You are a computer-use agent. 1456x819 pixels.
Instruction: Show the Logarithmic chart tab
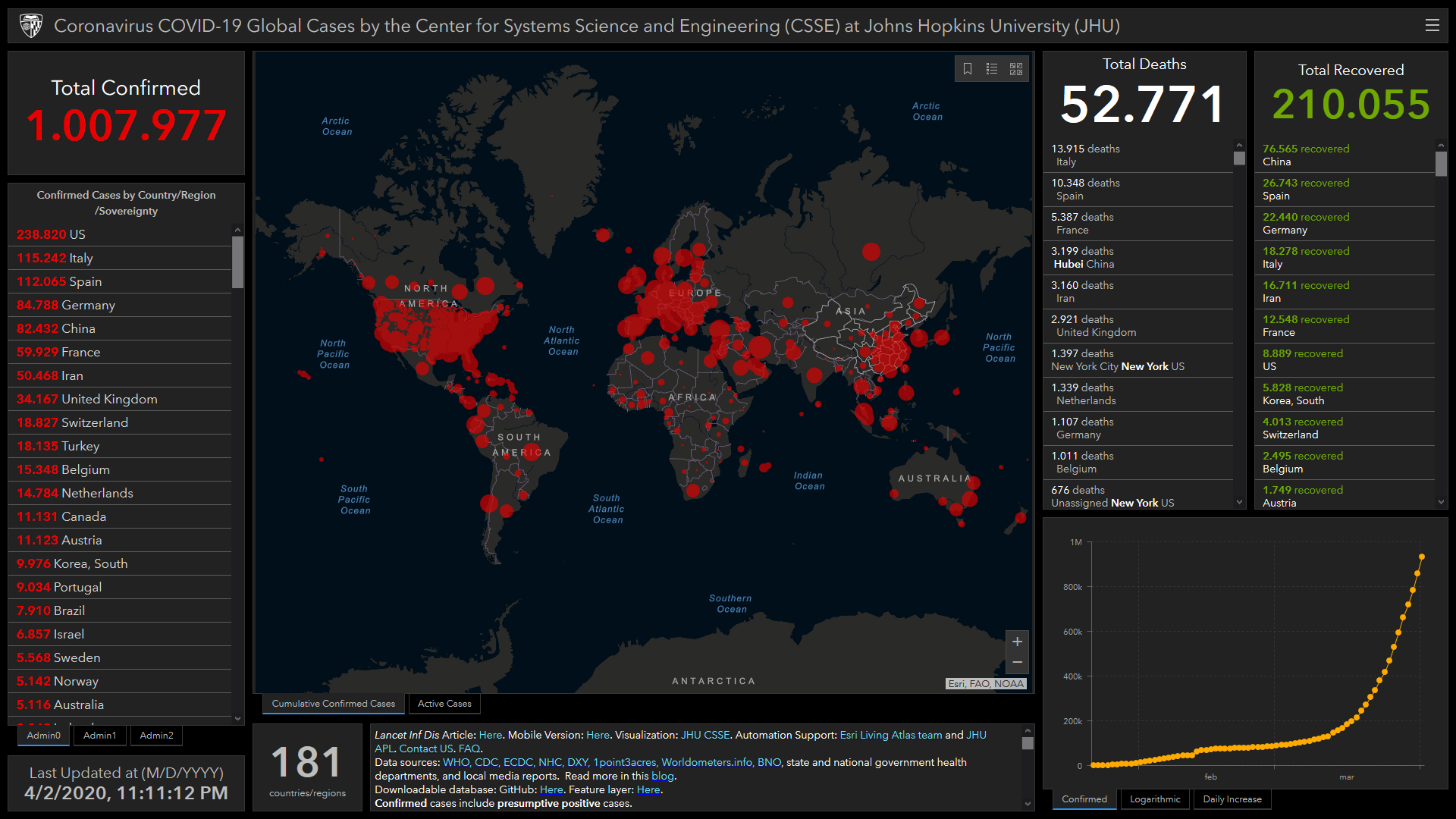pyautogui.click(x=1155, y=799)
